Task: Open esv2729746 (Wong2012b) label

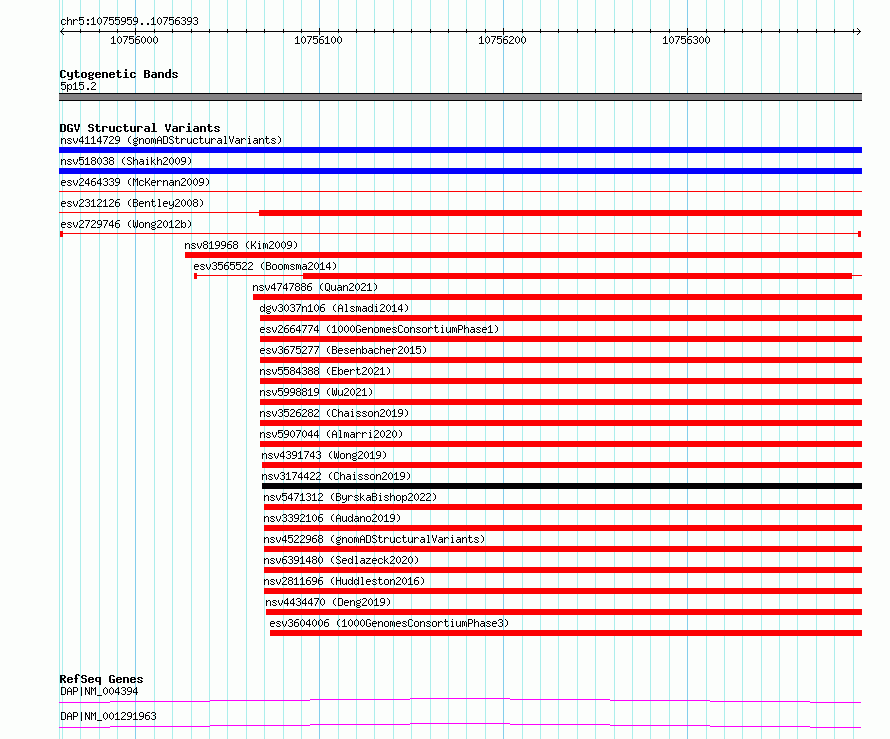Action: pyautogui.click(x=126, y=224)
